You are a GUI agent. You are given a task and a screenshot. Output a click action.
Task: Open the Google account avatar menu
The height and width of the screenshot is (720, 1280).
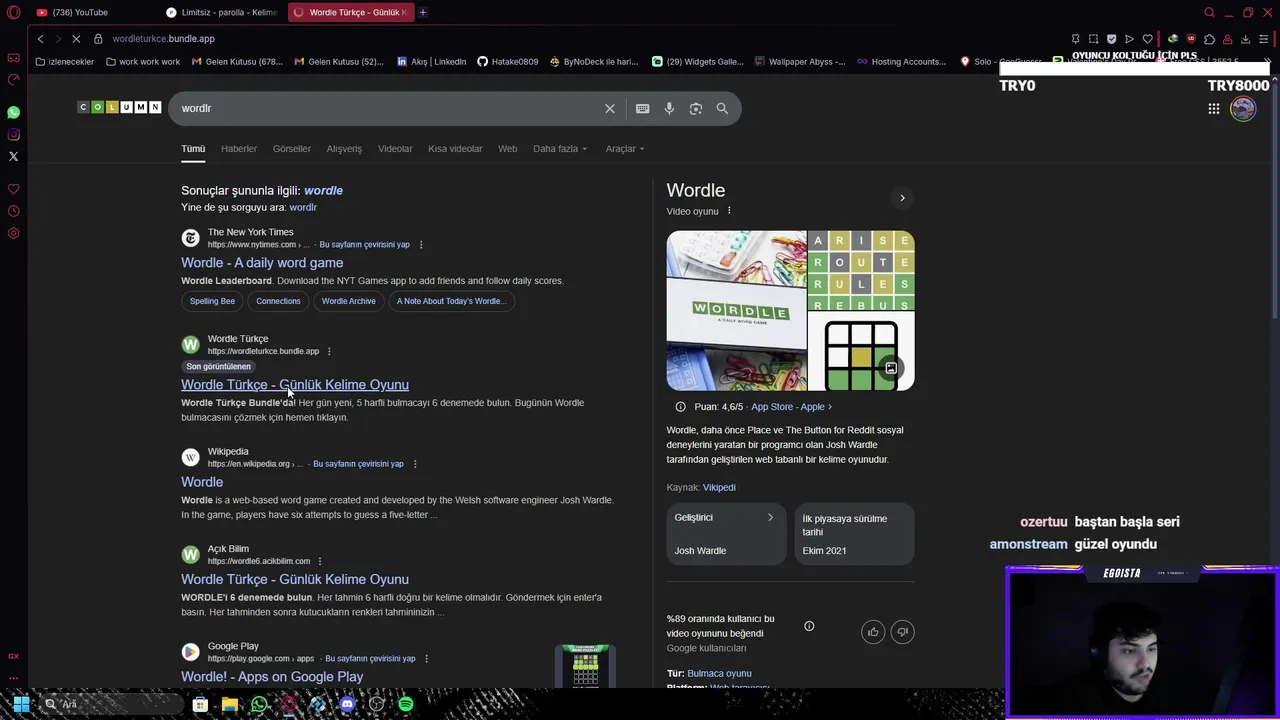point(1243,108)
